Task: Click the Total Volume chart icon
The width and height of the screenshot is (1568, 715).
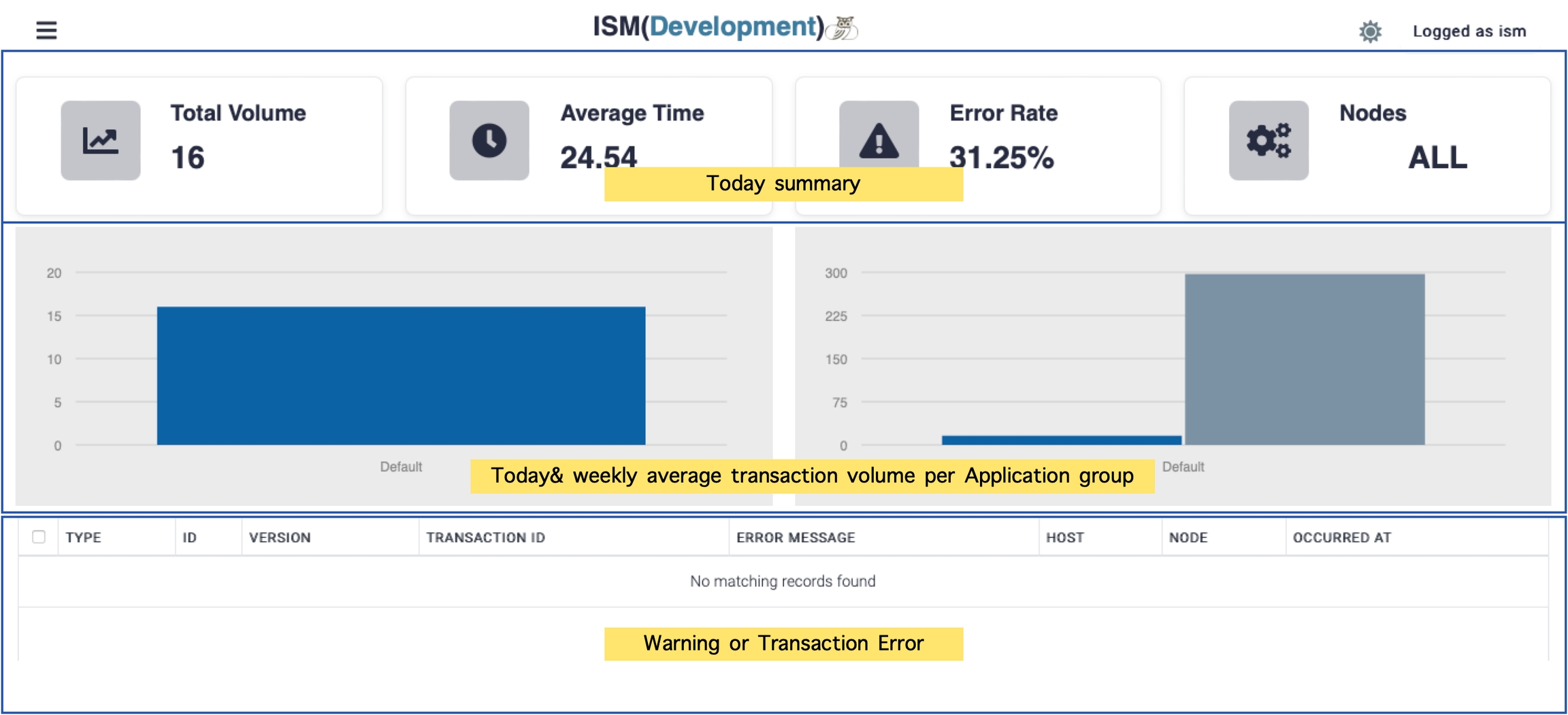Action: (x=101, y=141)
